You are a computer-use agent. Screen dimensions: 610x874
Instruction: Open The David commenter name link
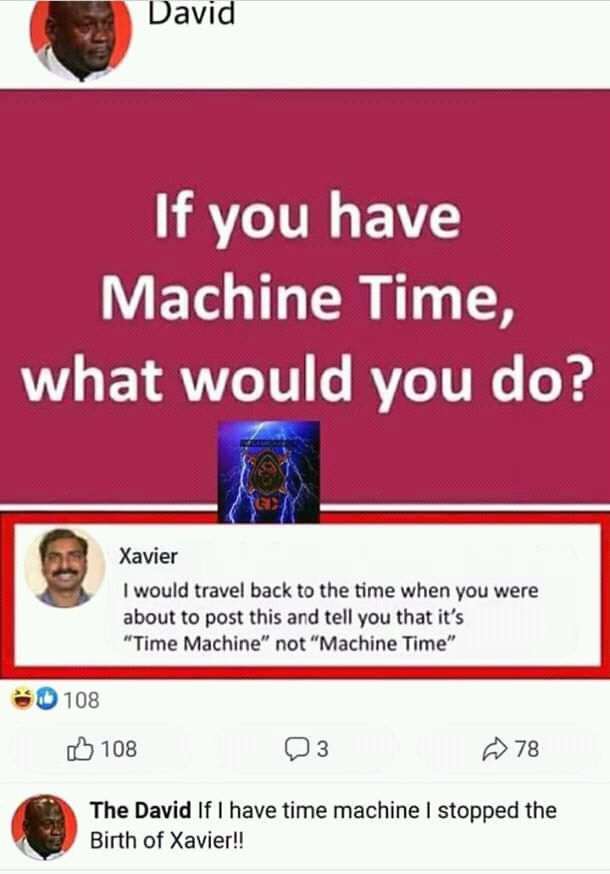[x=141, y=810]
